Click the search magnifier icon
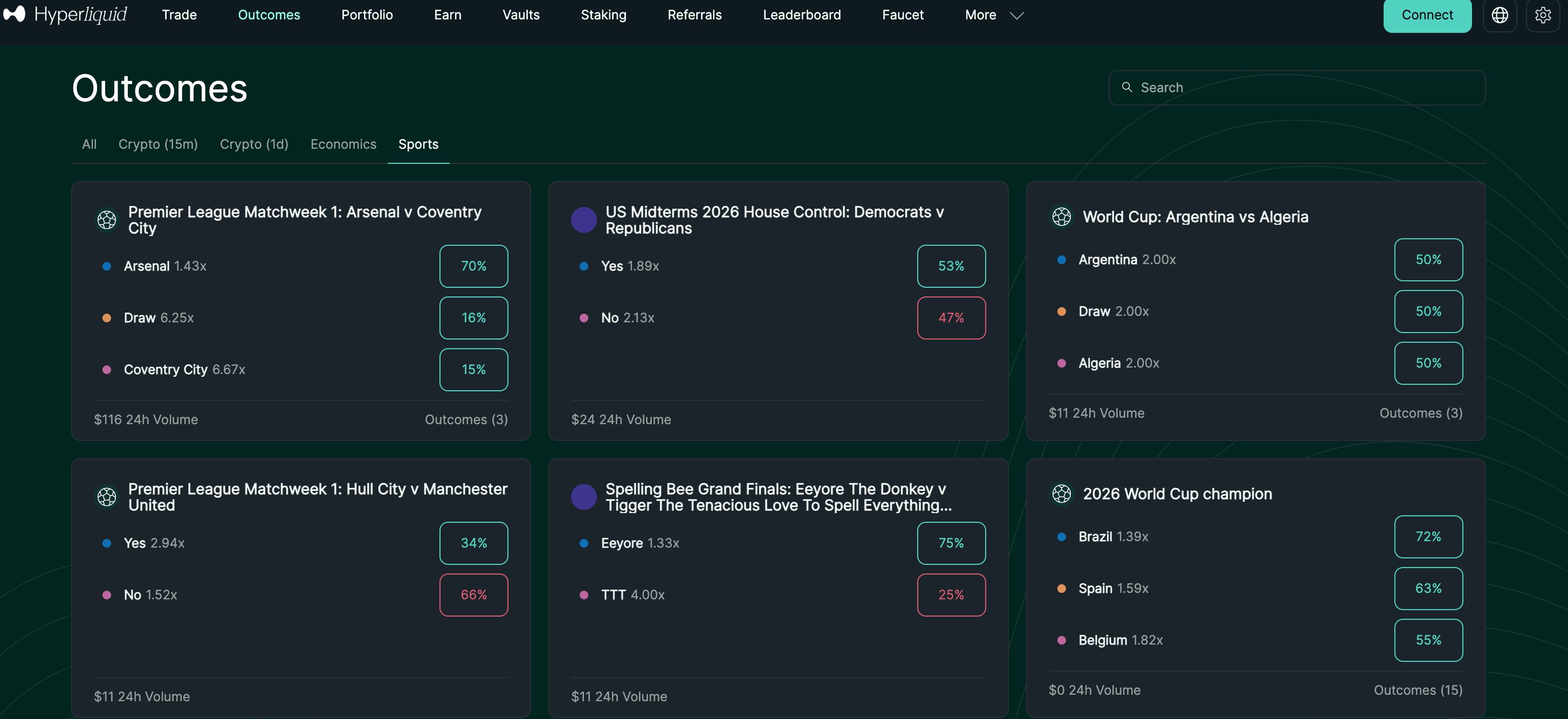Viewport: 1568px width, 719px height. pos(1127,88)
